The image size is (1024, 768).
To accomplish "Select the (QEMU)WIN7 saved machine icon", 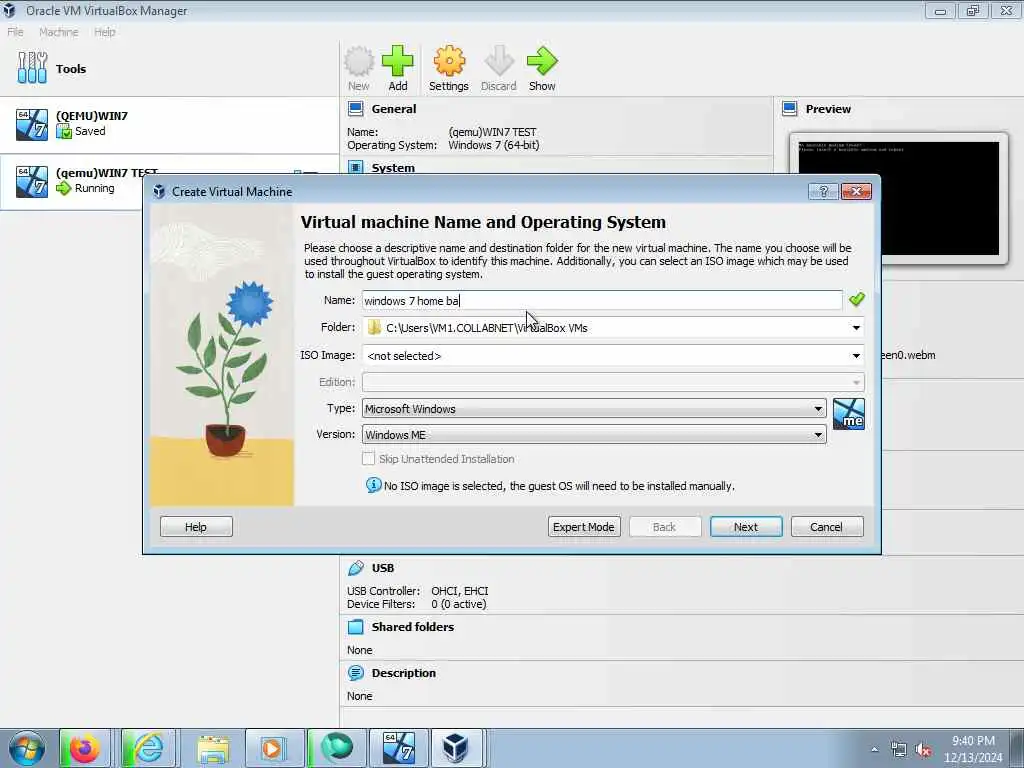I will point(32,124).
